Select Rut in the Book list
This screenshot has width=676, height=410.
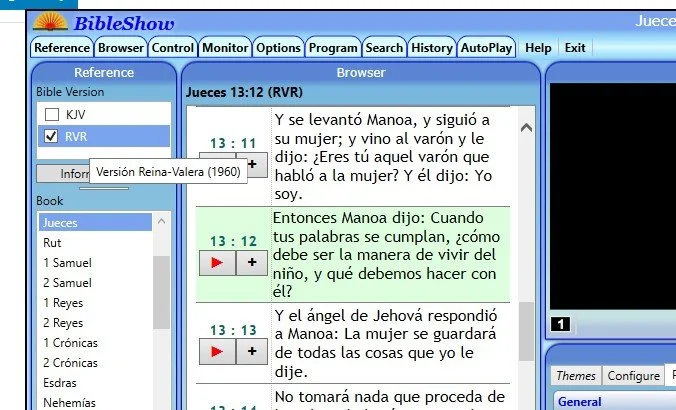pyautogui.click(x=95, y=243)
